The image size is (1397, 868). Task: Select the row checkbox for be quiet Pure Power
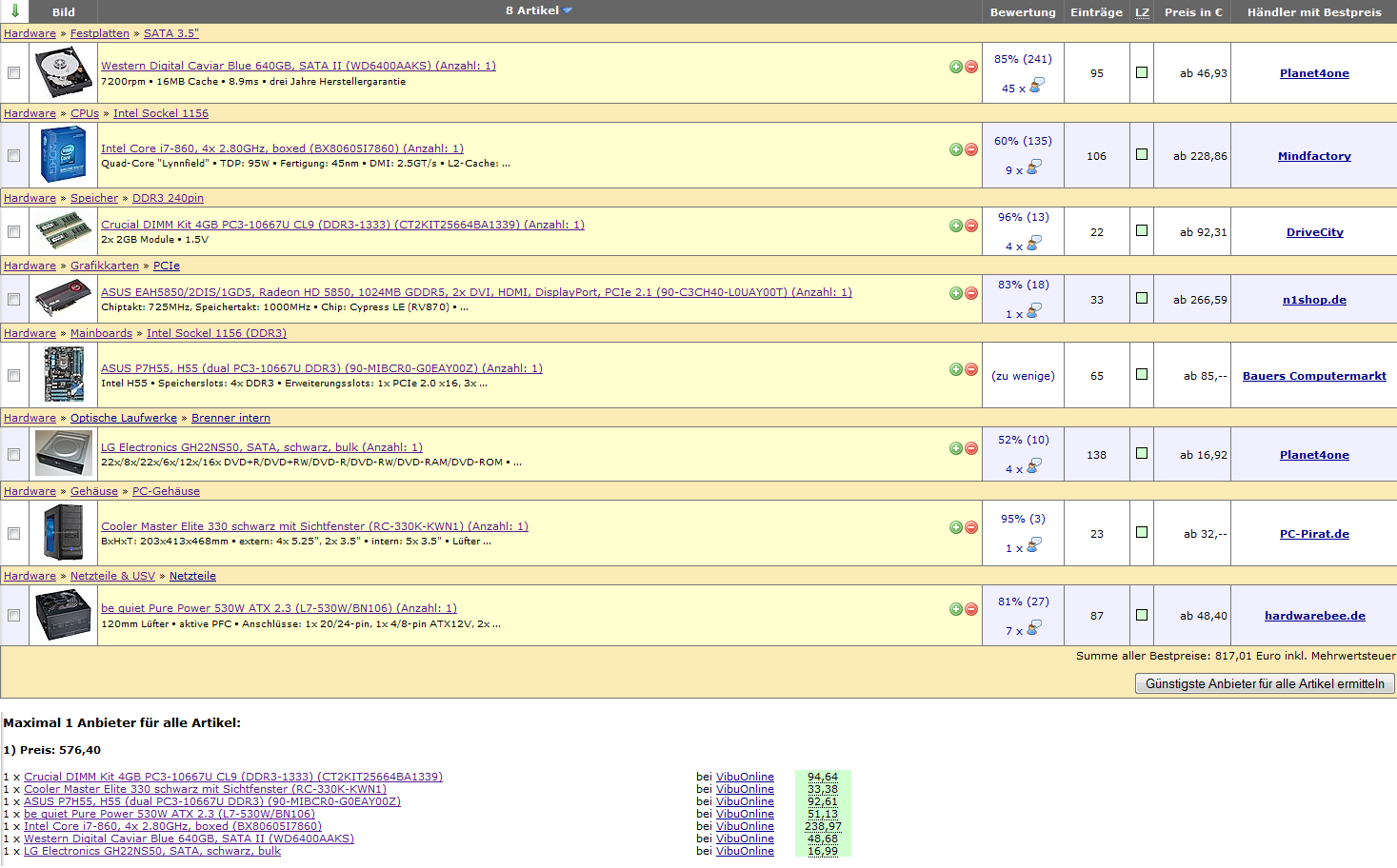click(x=13, y=616)
